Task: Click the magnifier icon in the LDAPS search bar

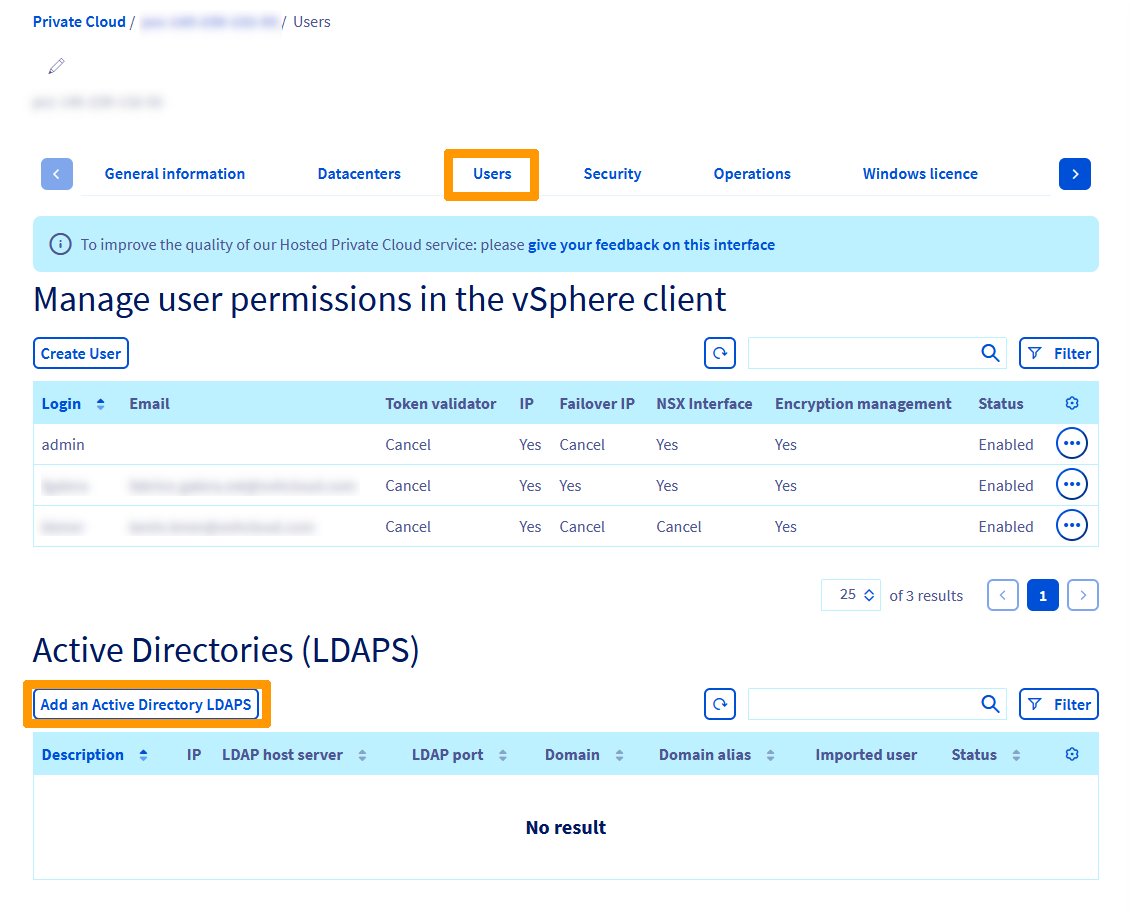Action: (x=990, y=704)
